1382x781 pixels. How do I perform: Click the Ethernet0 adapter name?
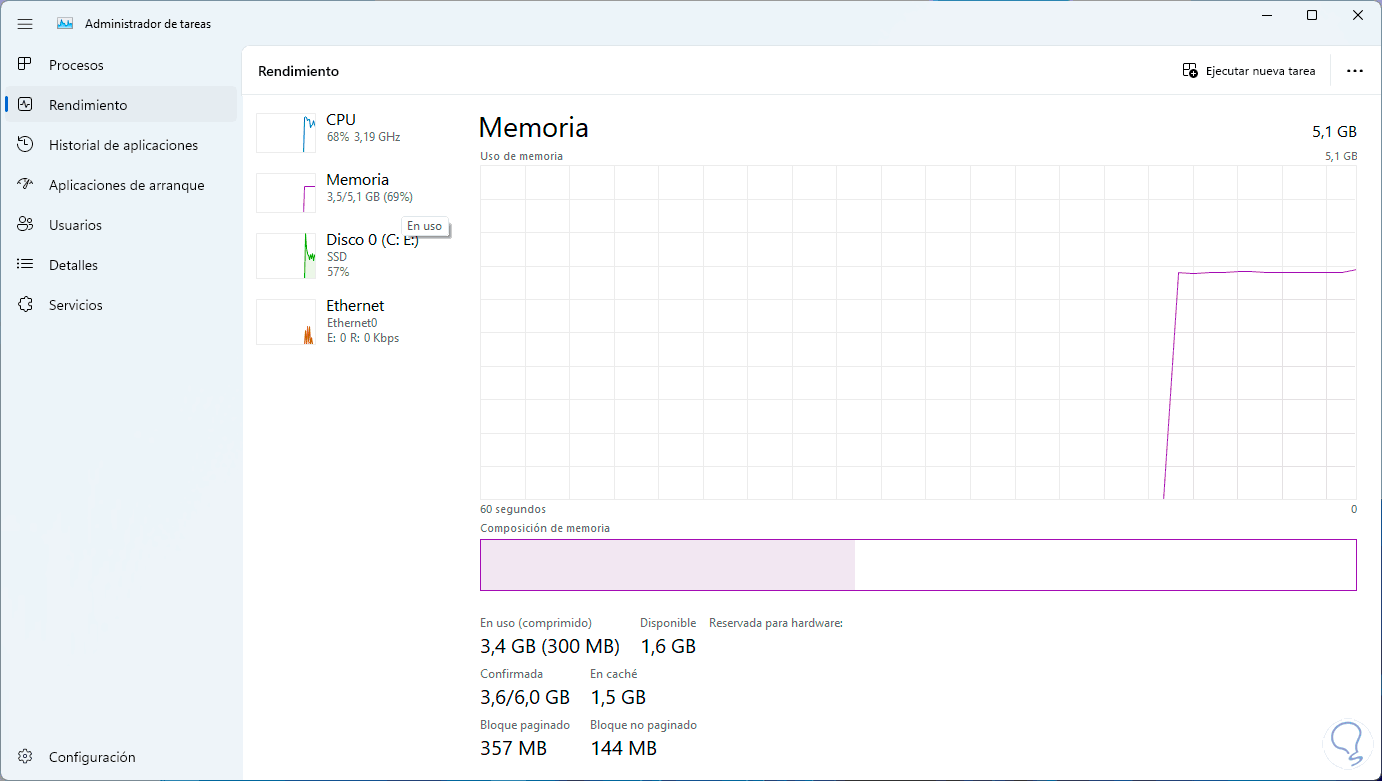pyautogui.click(x=352, y=323)
